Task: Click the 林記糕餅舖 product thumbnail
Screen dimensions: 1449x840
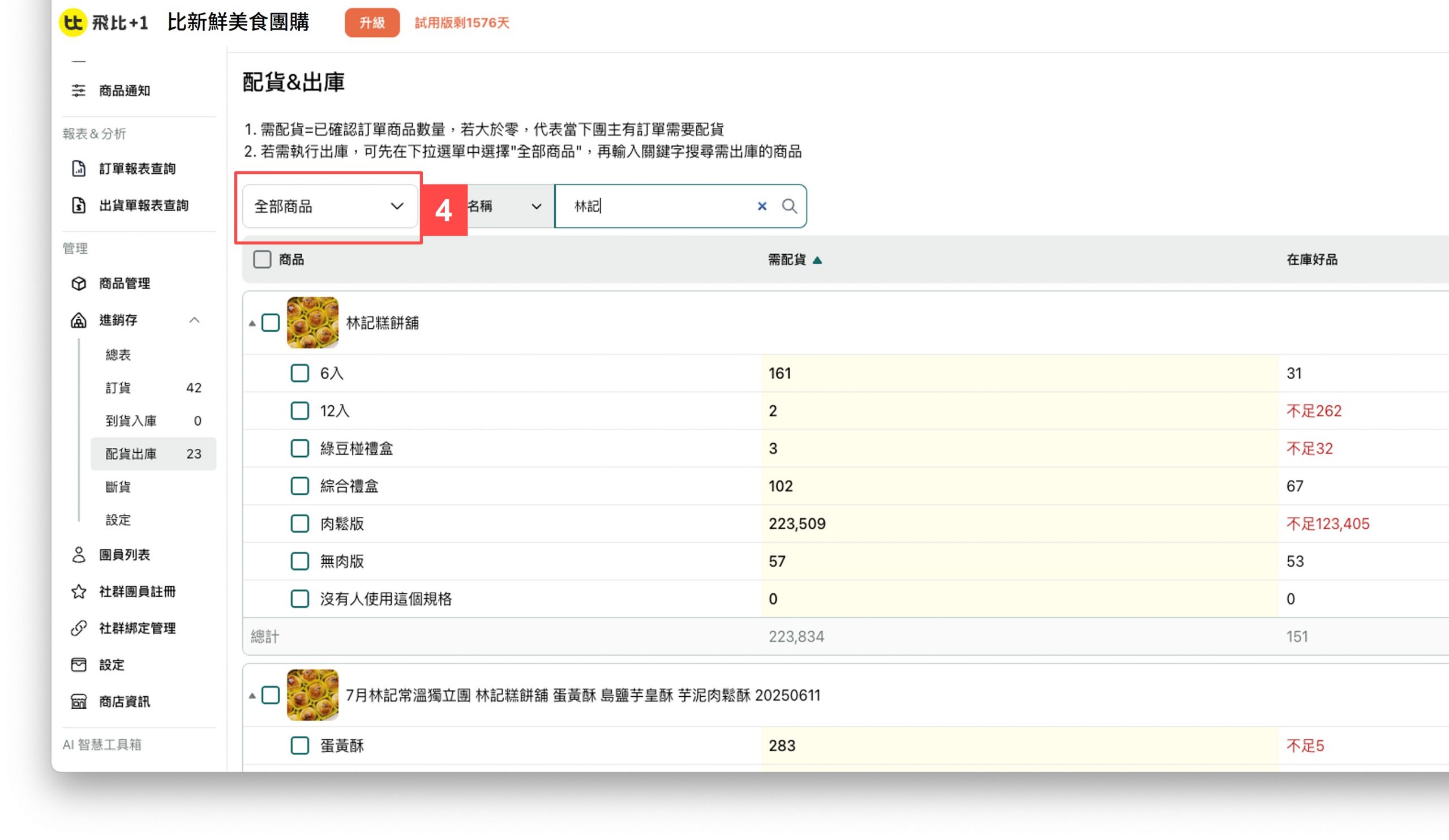Action: pyautogui.click(x=313, y=323)
